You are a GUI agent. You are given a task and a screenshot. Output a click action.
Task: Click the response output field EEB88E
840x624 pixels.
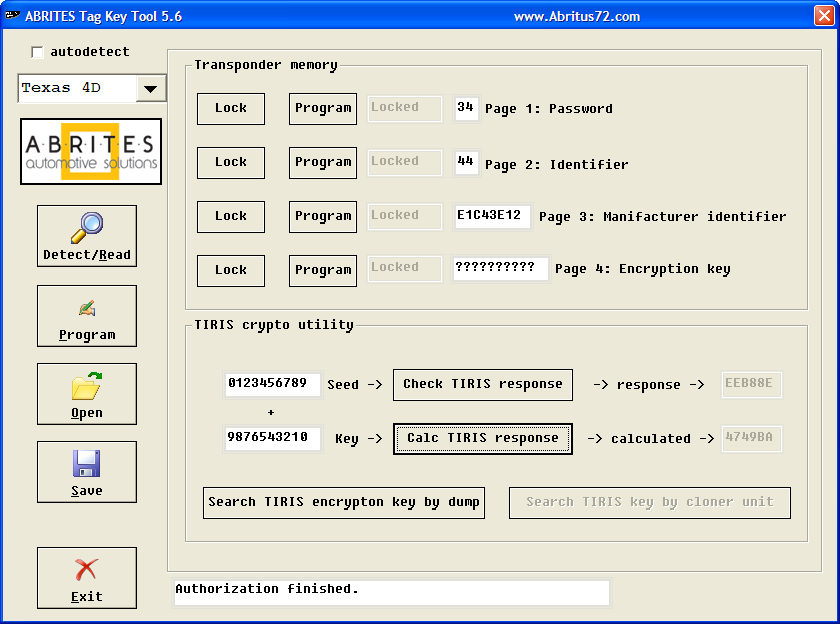click(x=752, y=385)
